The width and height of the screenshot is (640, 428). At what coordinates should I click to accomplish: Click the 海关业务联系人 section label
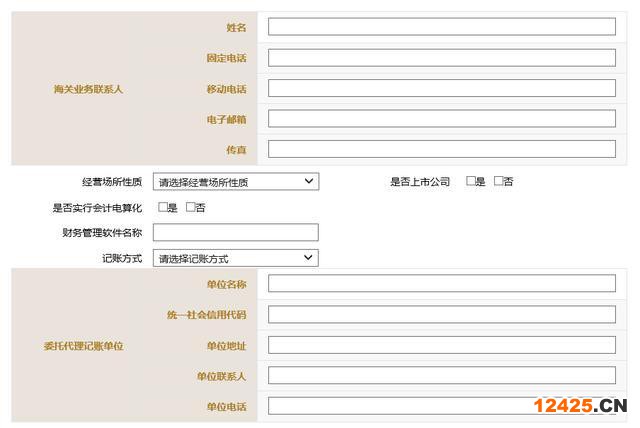tap(88, 89)
